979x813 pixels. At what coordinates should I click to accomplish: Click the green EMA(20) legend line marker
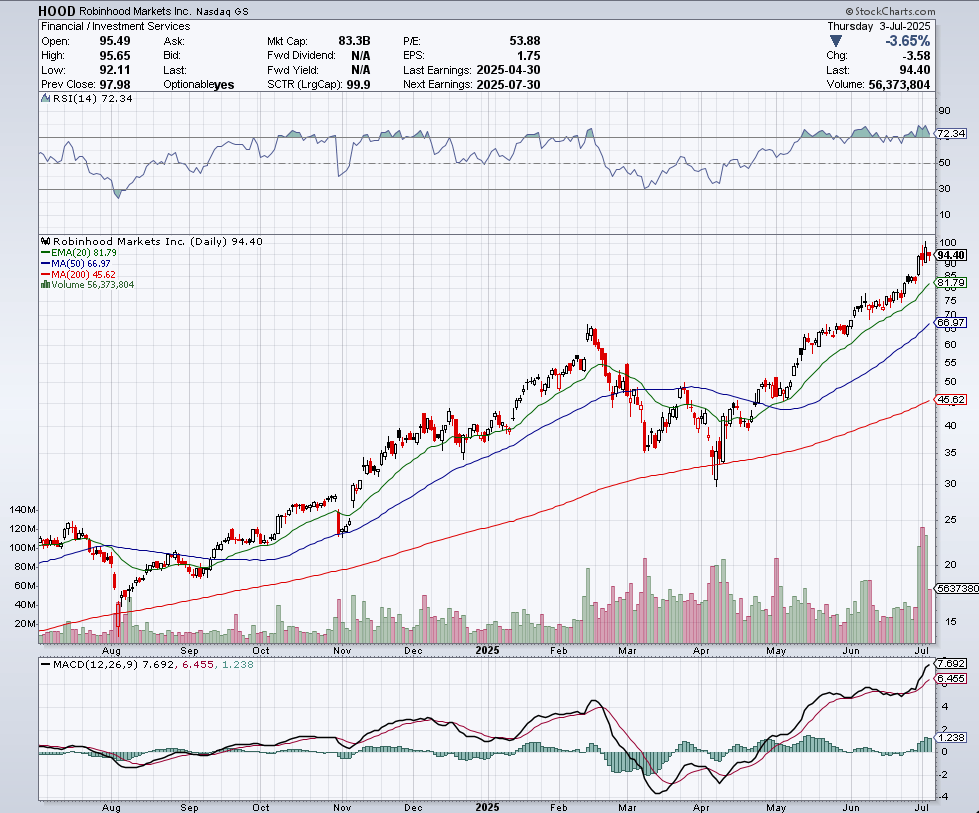[x=44, y=252]
